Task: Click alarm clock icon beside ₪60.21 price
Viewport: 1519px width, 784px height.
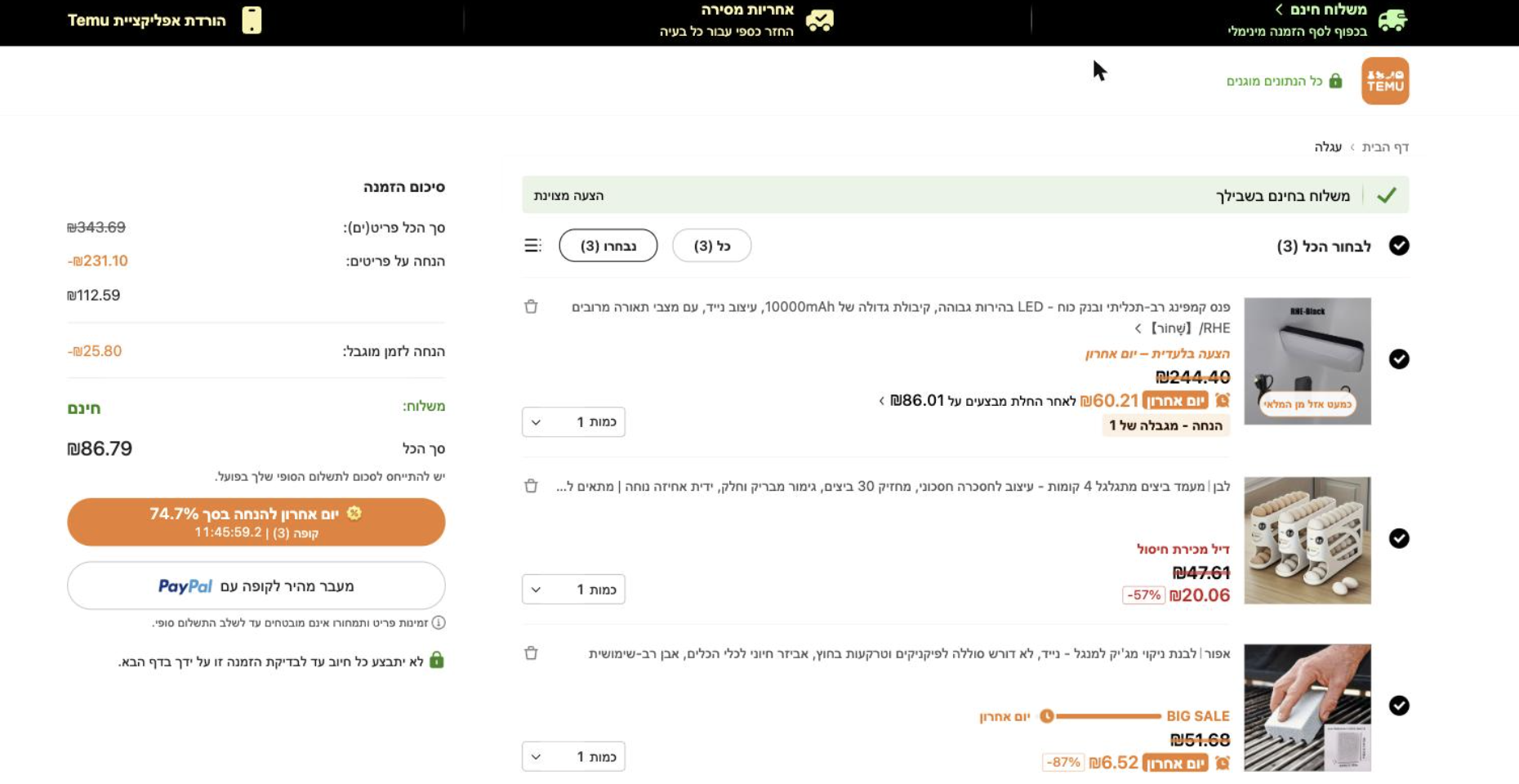Action: [1222, 400]
